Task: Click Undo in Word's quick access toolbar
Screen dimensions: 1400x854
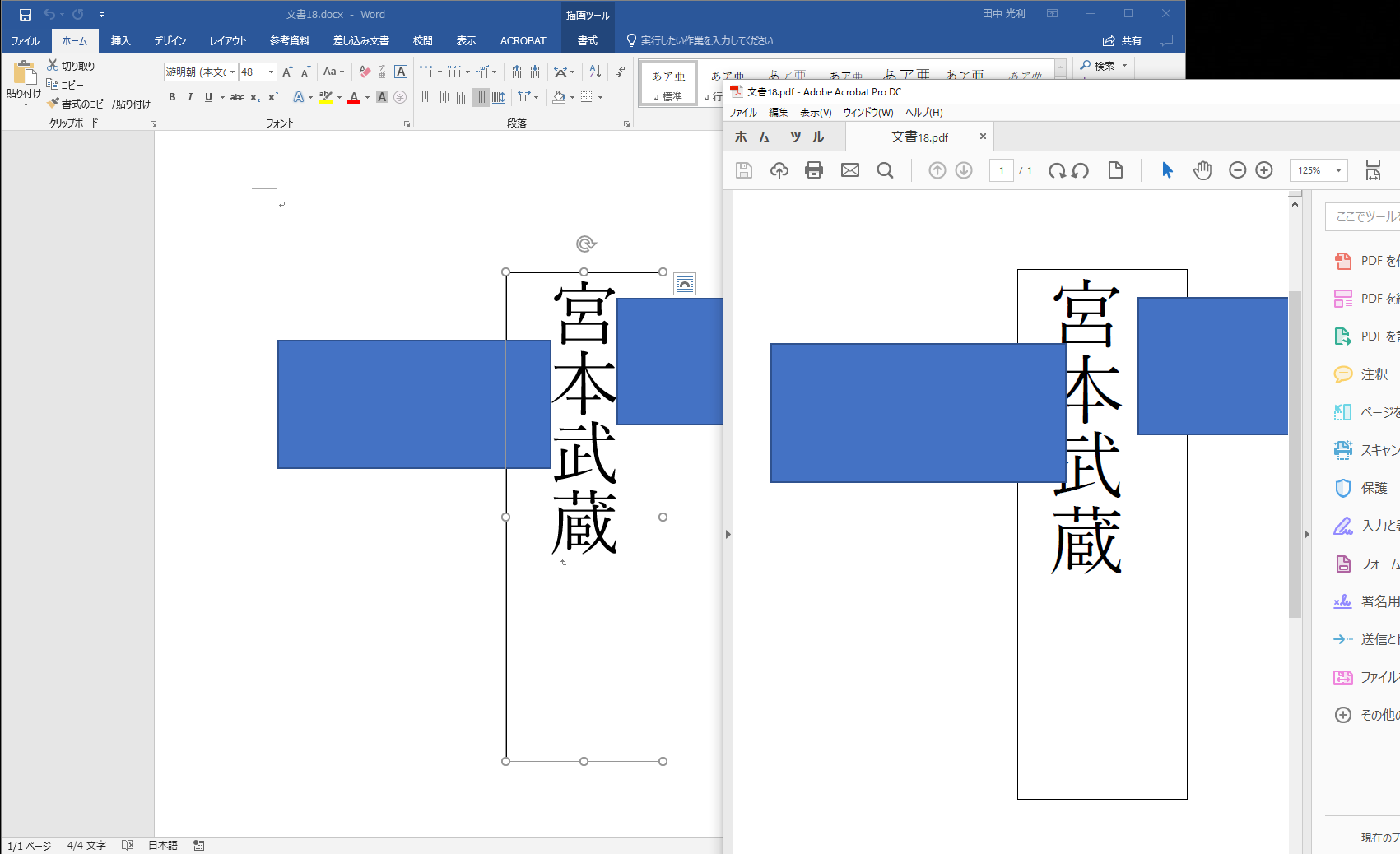Action: click(49, 15)
